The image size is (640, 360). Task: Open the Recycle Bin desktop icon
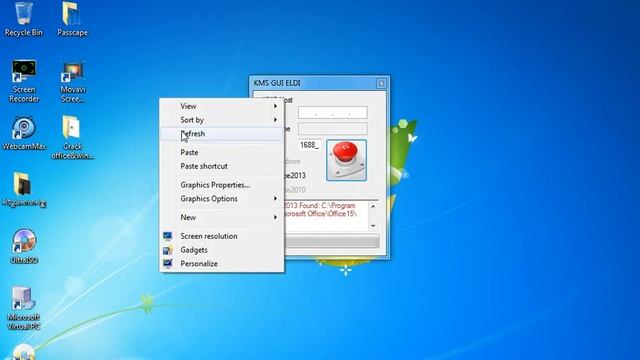[x=24, y=19]
